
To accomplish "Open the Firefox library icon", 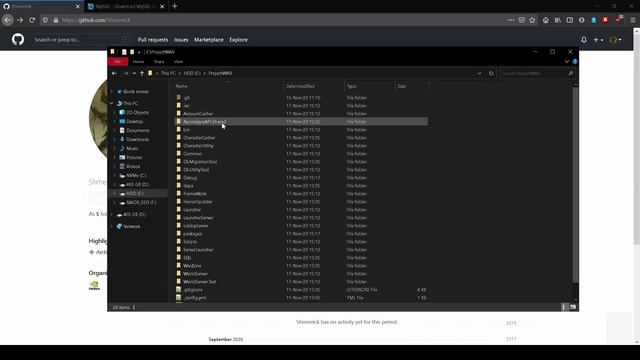I will coord(558,20).
